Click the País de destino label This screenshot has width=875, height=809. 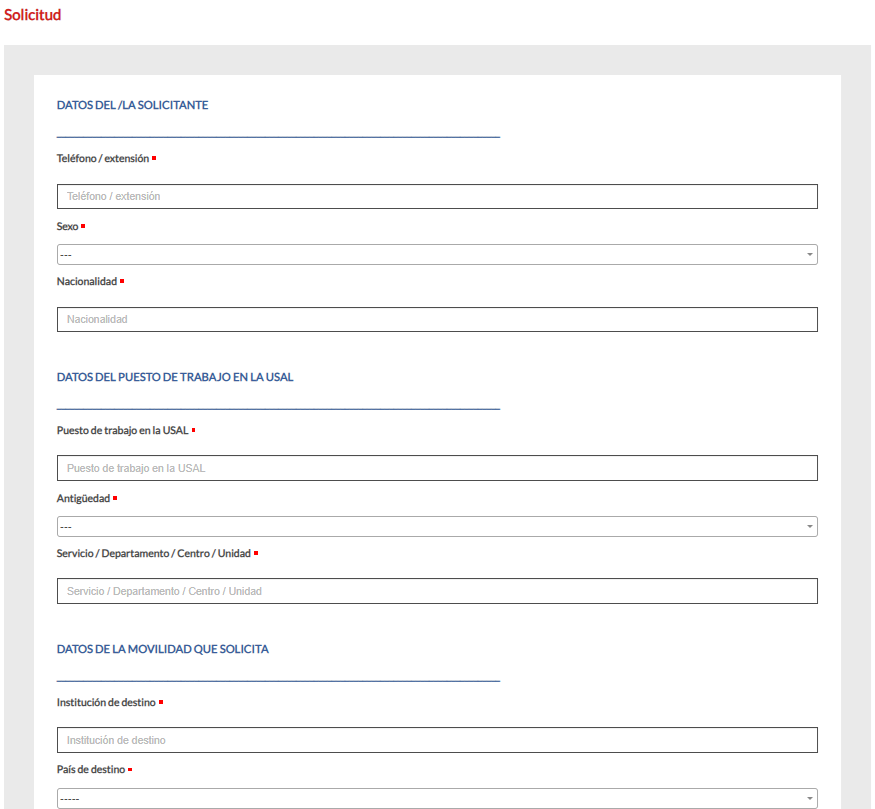click(x=91, y=770)
